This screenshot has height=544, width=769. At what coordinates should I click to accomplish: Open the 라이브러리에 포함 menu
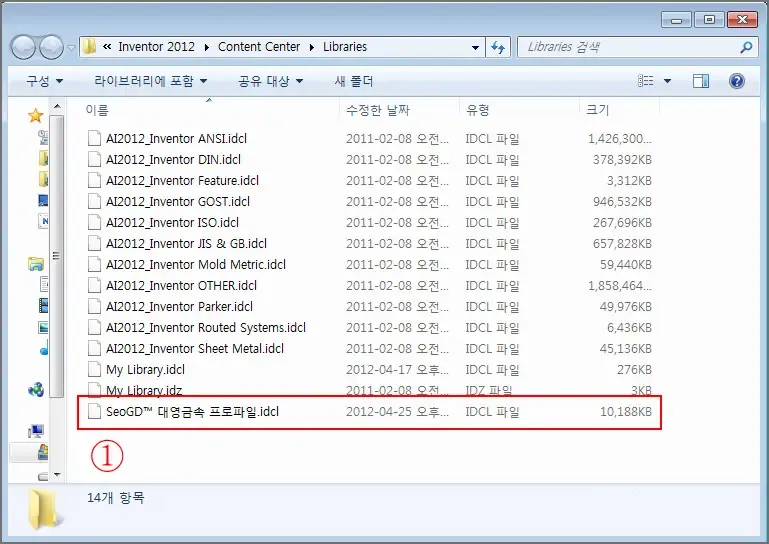151,81
